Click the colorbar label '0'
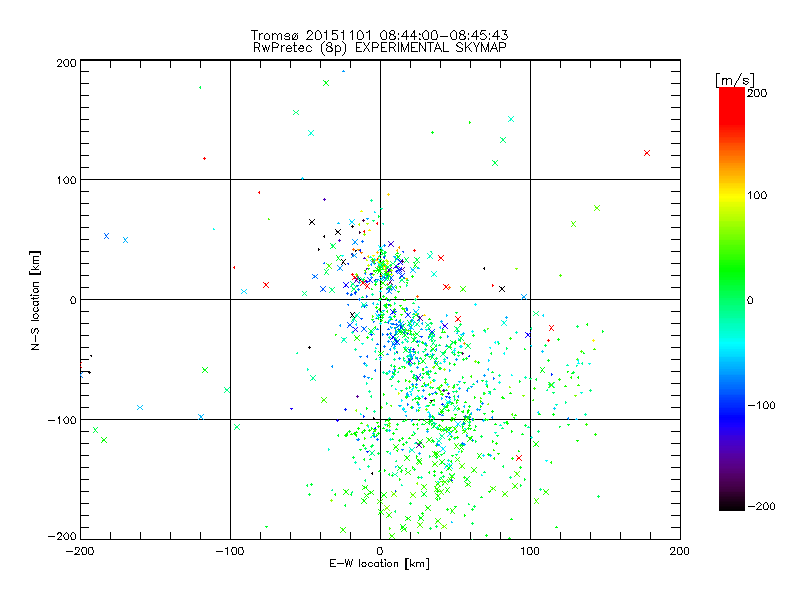800x600 pixels. (749, 300)
